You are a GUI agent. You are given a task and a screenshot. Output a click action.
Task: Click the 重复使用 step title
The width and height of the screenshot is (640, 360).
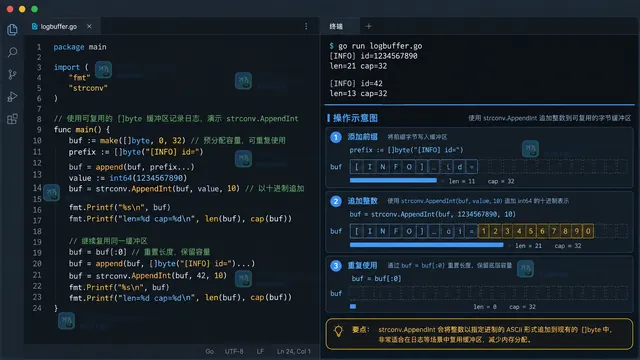pos(362,265)
